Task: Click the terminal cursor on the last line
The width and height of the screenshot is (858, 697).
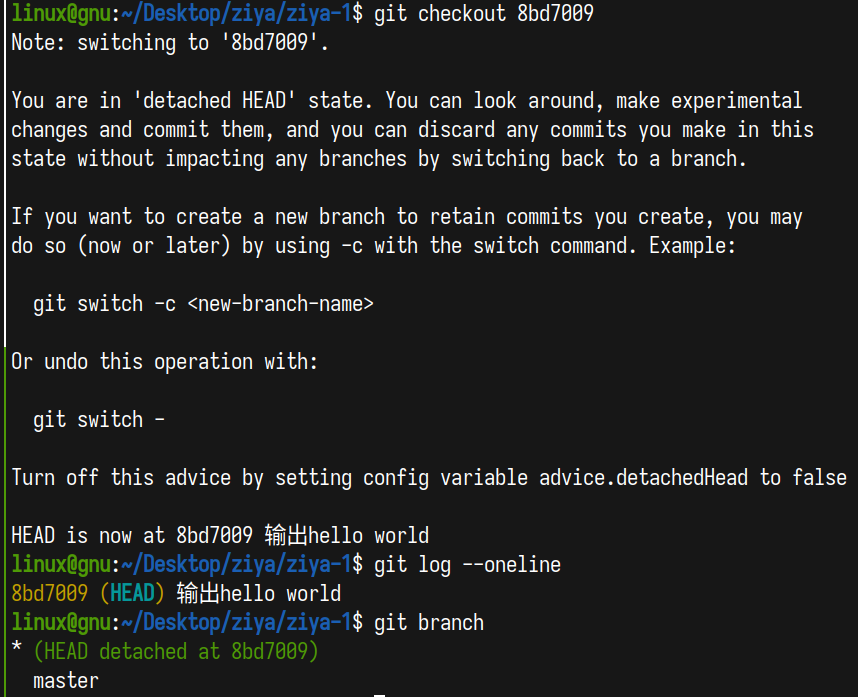Action: (x=380, y=692)
